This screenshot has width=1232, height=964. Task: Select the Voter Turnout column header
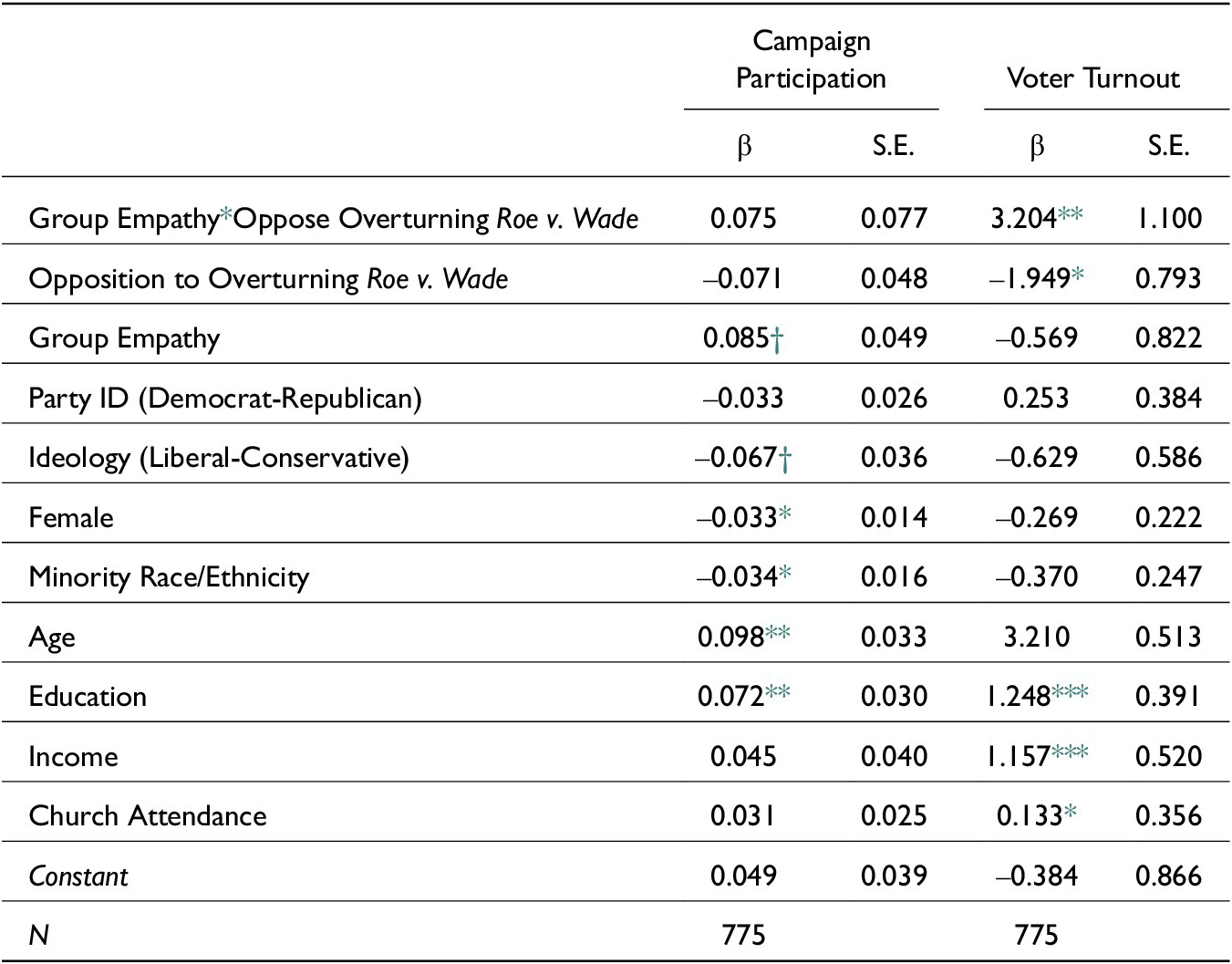coord(1092,78)
